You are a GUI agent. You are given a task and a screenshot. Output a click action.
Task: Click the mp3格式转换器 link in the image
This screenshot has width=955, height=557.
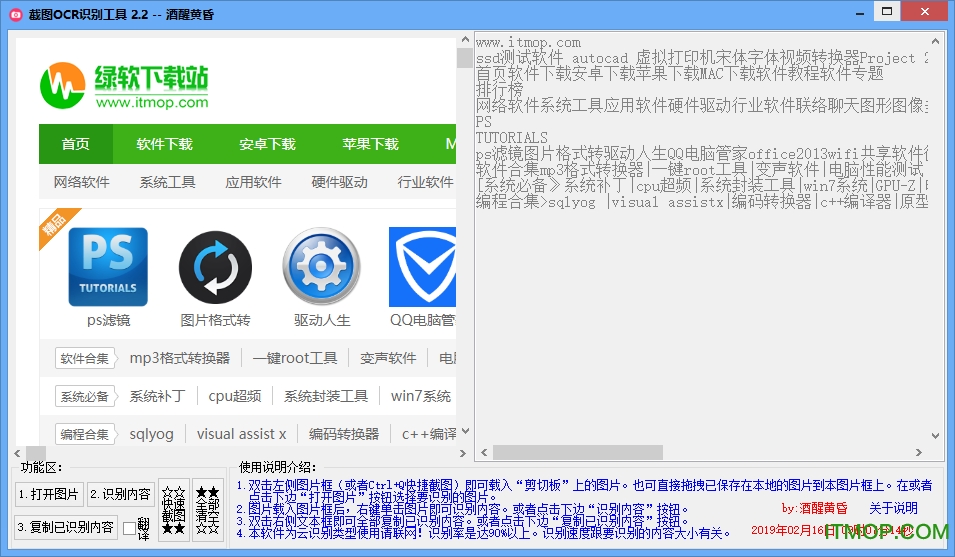point(180,358)
